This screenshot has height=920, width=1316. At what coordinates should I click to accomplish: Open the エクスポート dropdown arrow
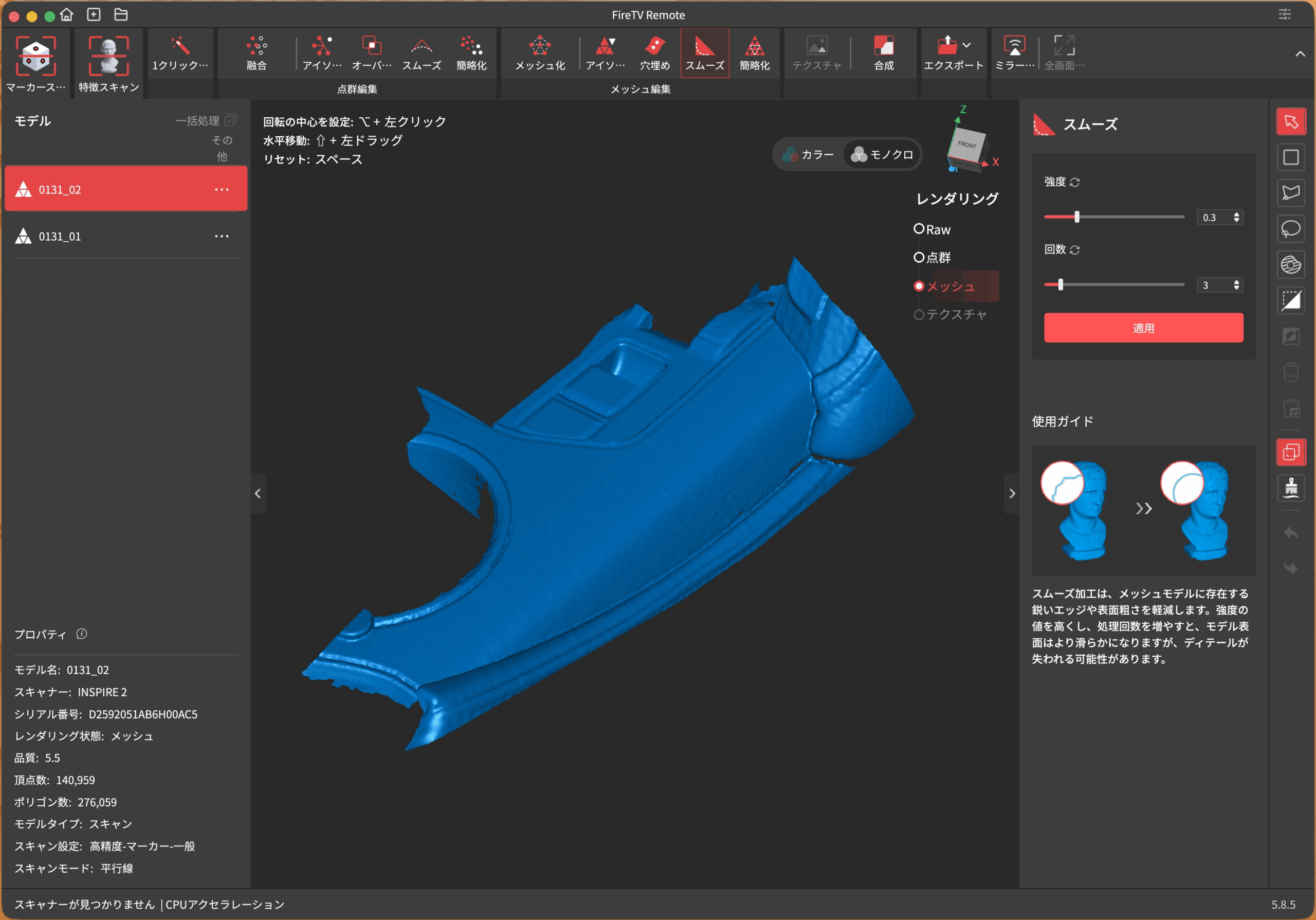point(966,45)
